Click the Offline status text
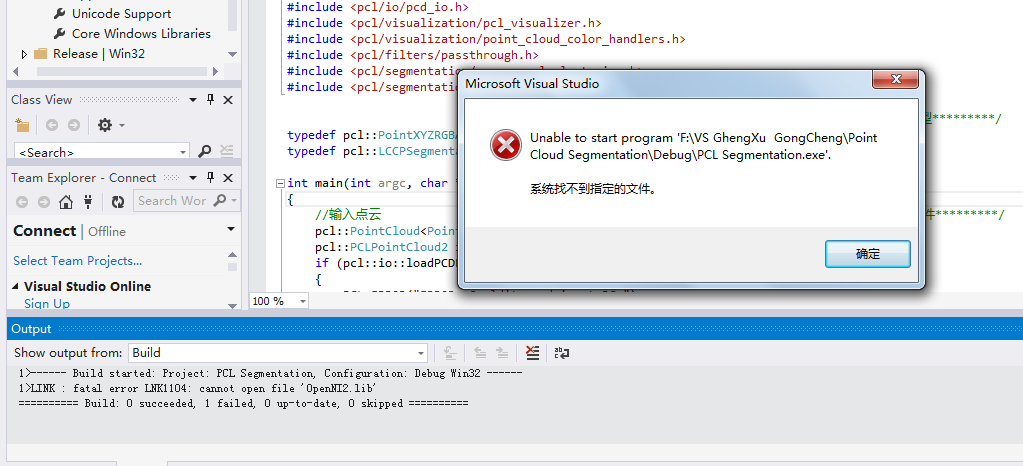Image resolution: width=1023 pixels, height=466 pixels. pyautogui.click(x=107, y=232)
